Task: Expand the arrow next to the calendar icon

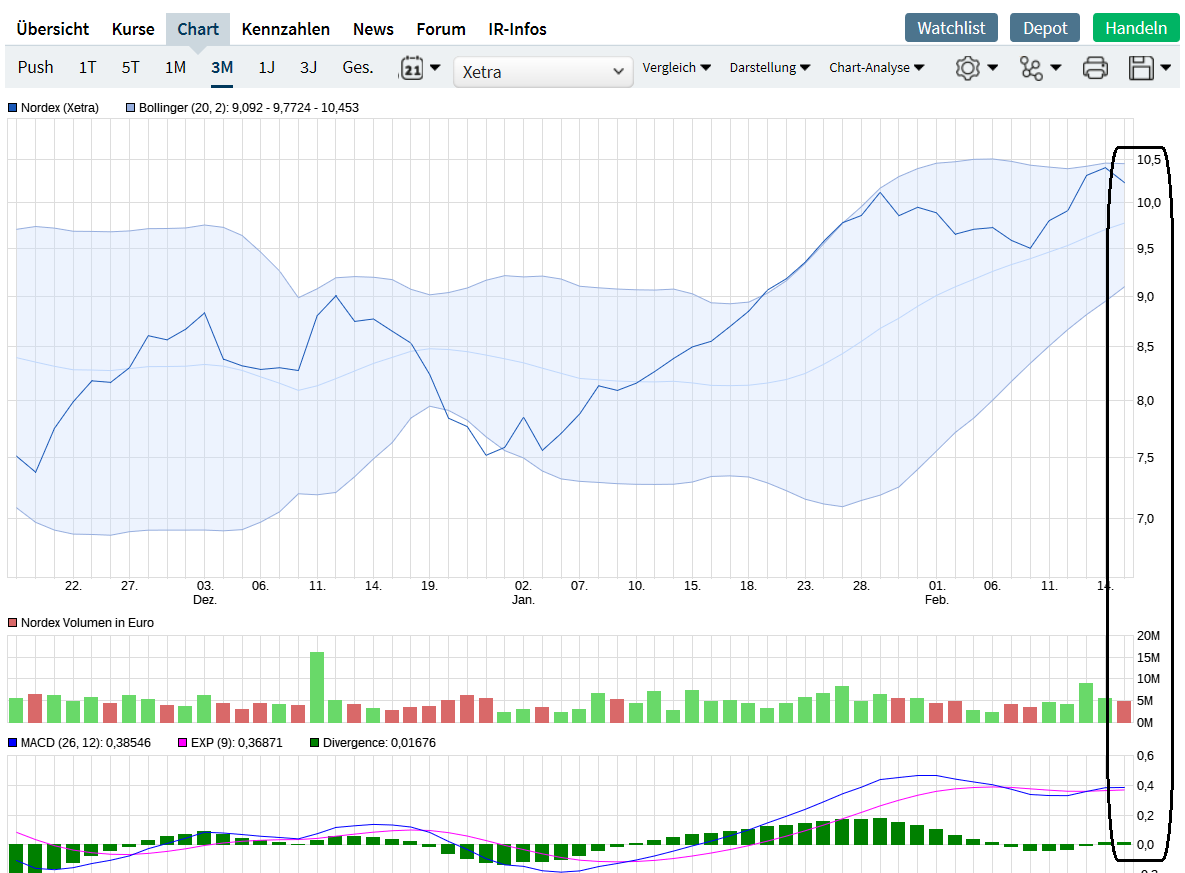Action: (435, 67)
